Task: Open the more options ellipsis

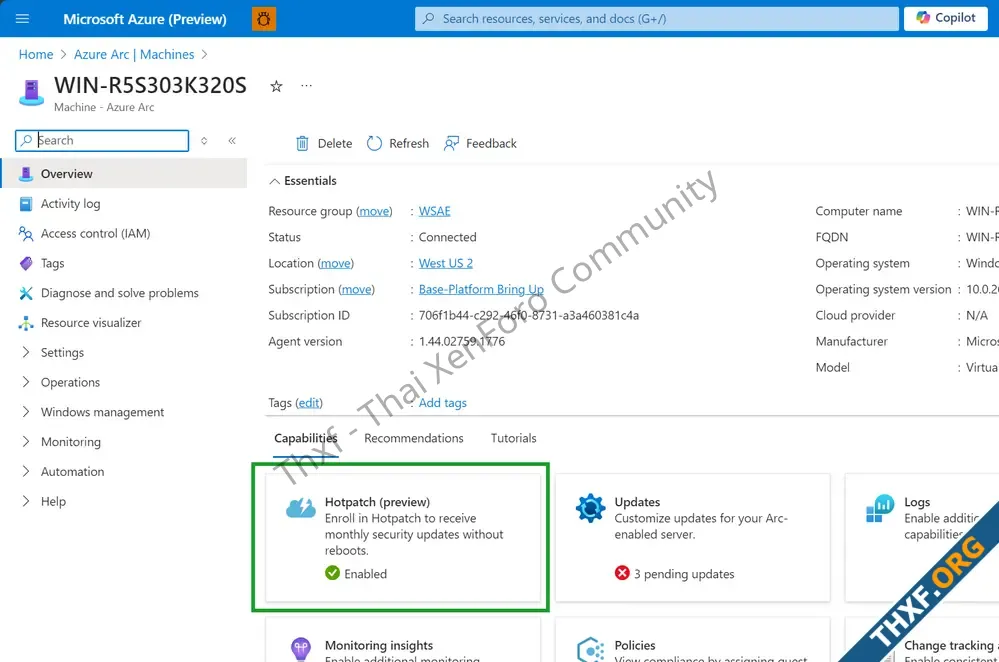Action: tap(306, 85)
